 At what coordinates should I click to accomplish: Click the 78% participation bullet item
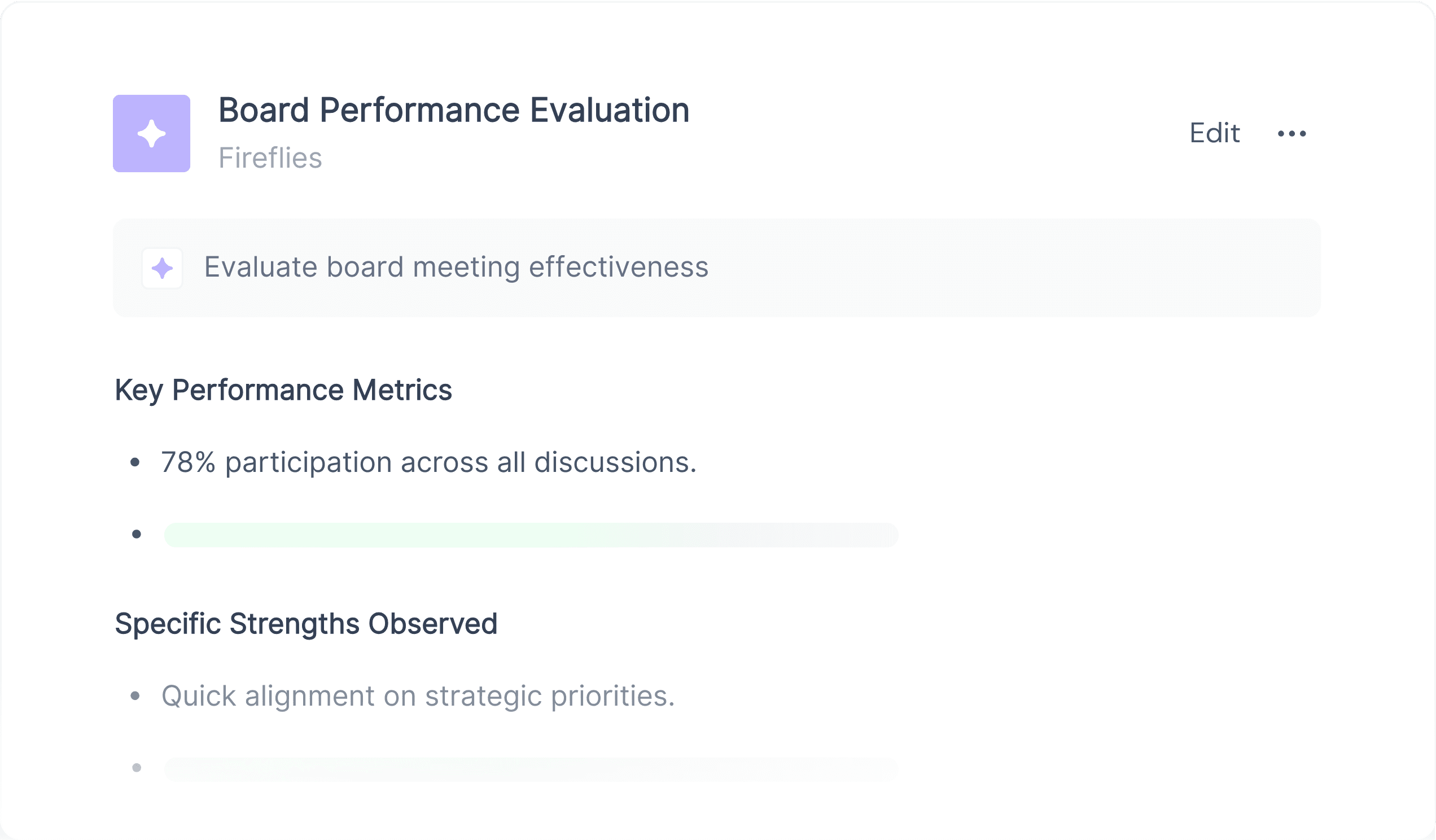coord(428,462)
